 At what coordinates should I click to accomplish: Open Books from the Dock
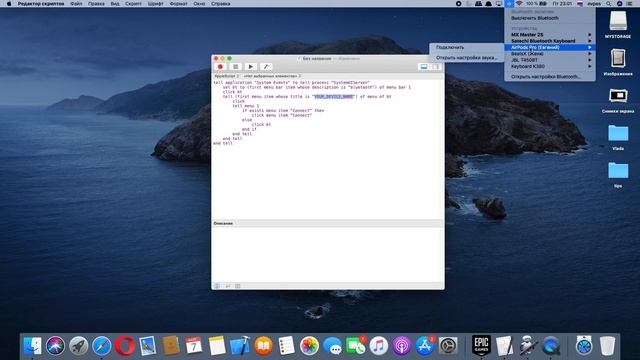coord(263,346)
